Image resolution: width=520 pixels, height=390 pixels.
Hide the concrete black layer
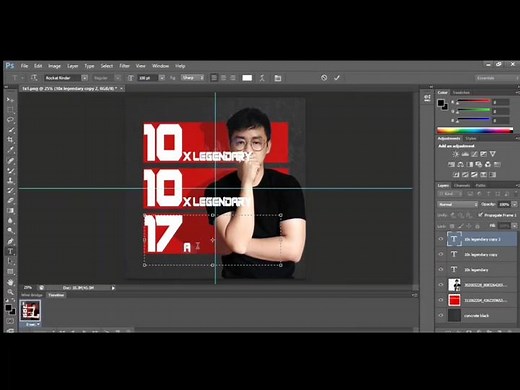tap(441, 315)
